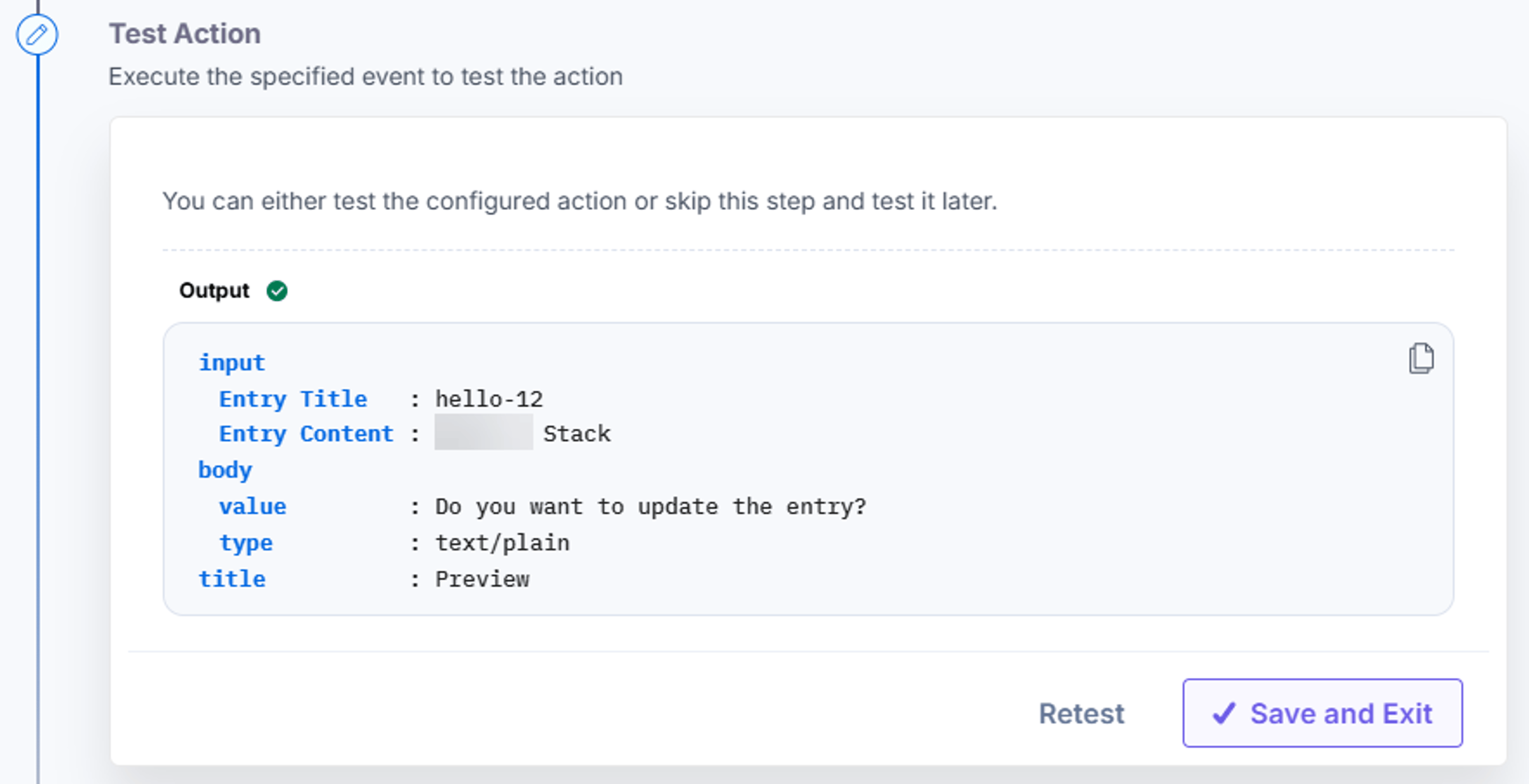The width and height of the screenshot is (1529, 784).
Task: Click the Preview title value
Action: (x=482, y=579)
